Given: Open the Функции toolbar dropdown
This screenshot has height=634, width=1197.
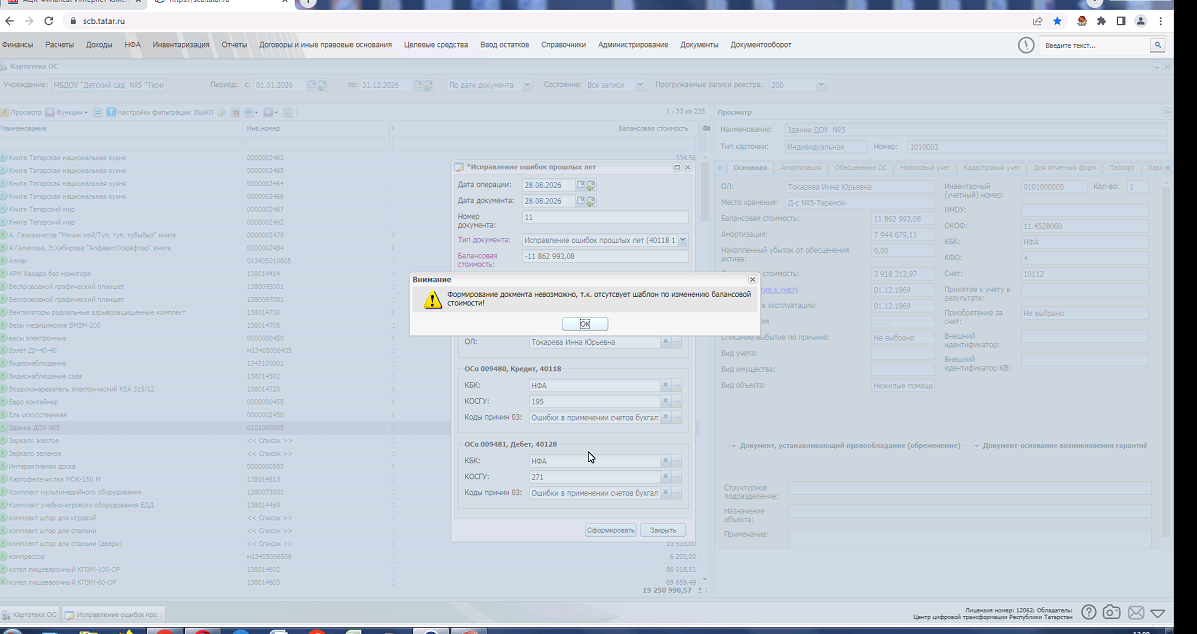Looking at the screenshot, I should click(x=66, y=112).
